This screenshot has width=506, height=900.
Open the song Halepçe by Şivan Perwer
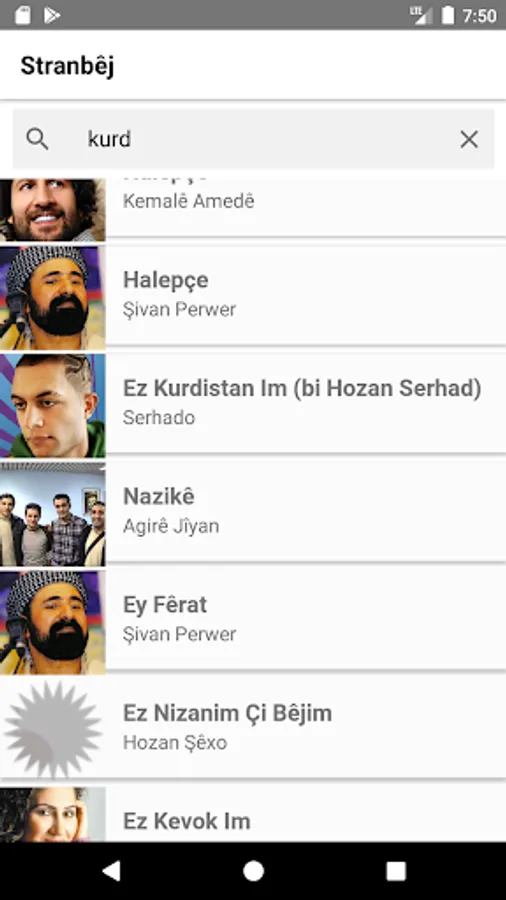[x=253, y=296]
